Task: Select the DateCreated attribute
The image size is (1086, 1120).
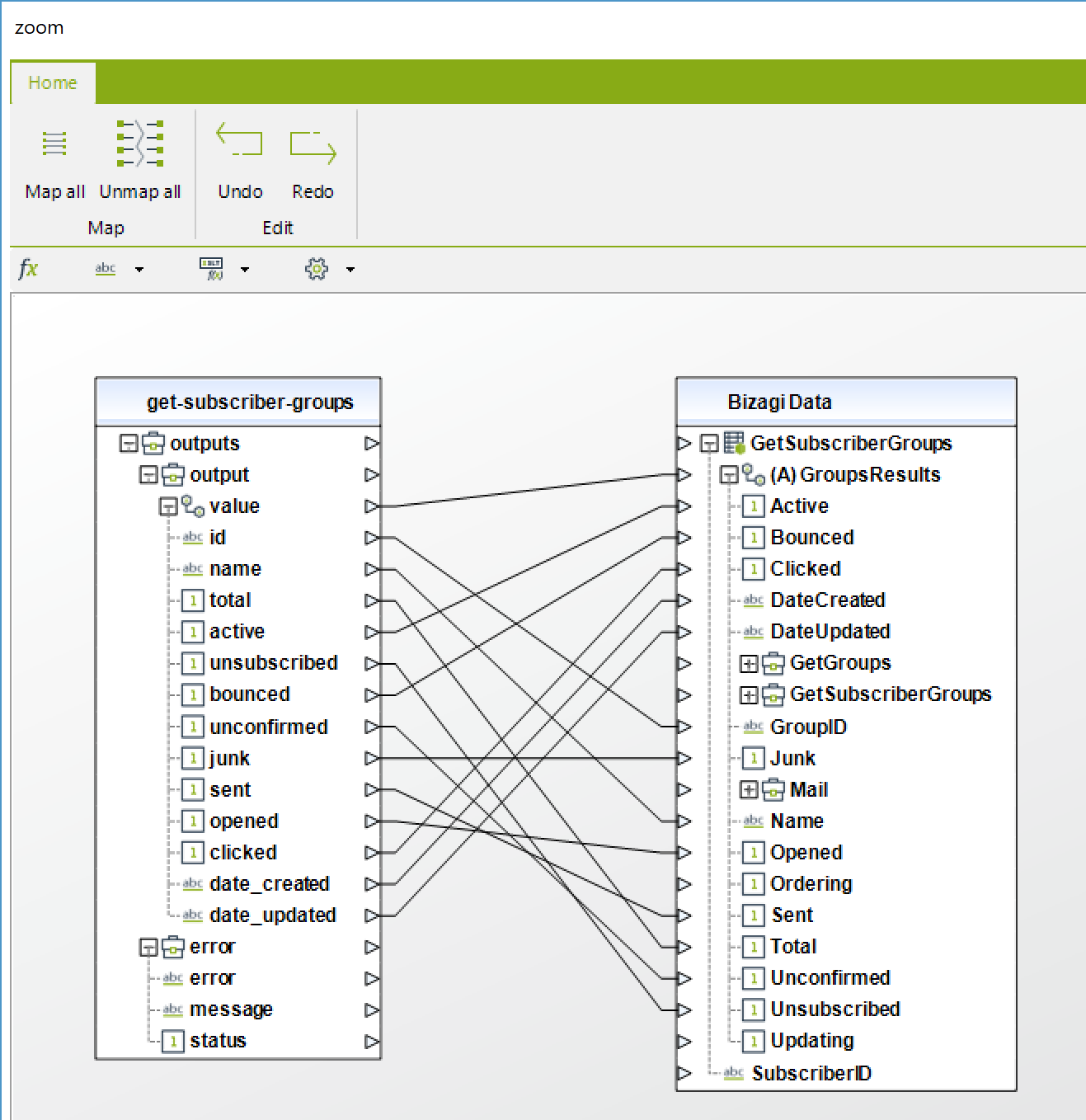Action: coord(828,600)
